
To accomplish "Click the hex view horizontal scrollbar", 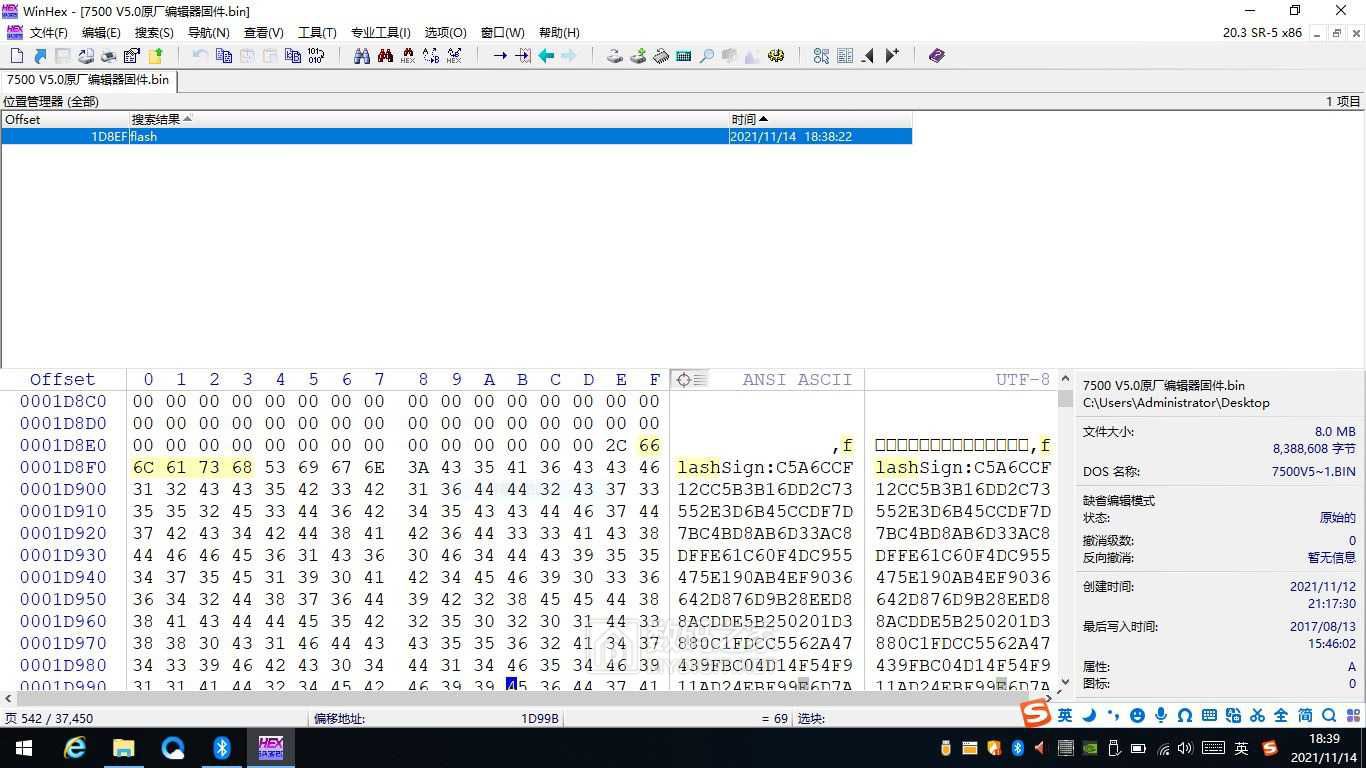I will (530, 697).
